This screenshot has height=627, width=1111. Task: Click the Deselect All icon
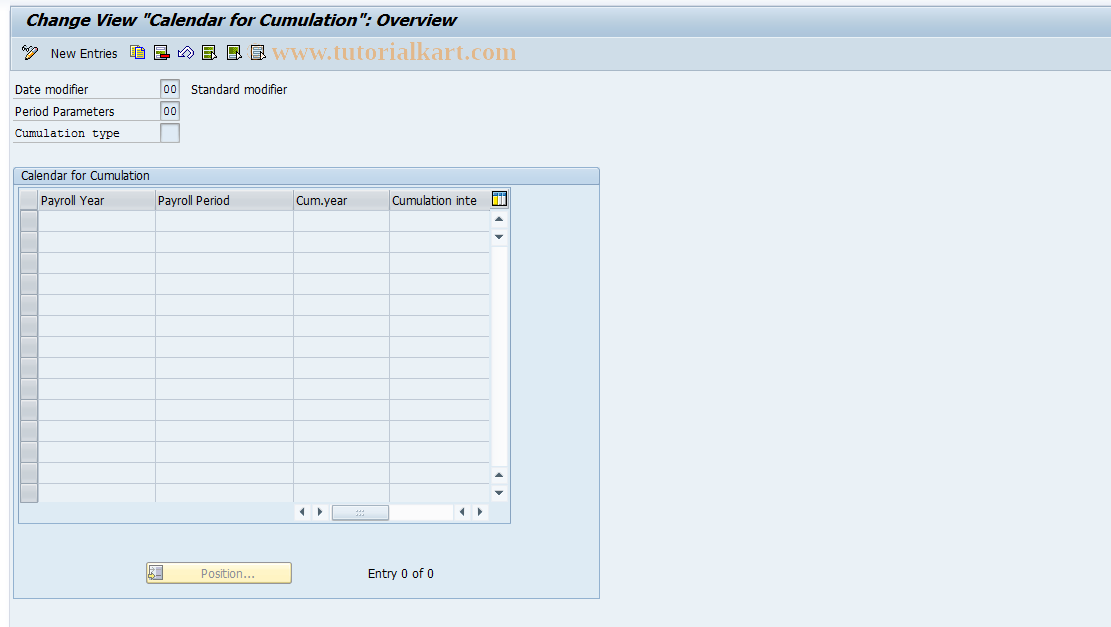point(258,52)
